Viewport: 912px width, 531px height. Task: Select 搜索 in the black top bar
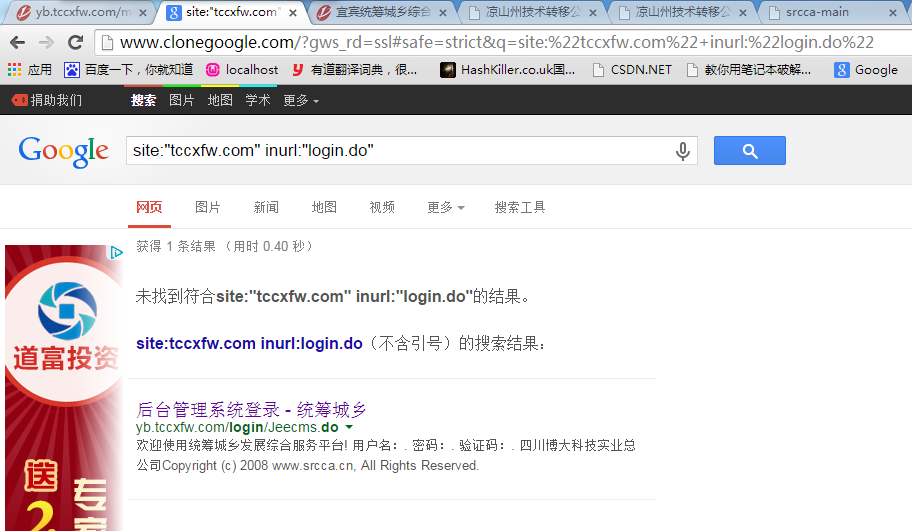tap(143, 100)
